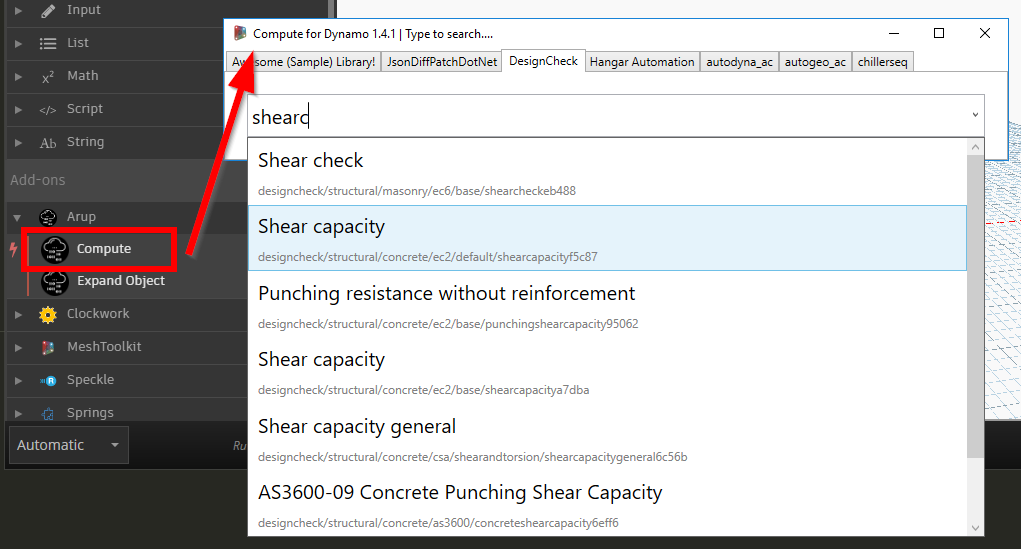Open the Hangar Automation tab
This screenshot has width=1021, height=549.
642,62
